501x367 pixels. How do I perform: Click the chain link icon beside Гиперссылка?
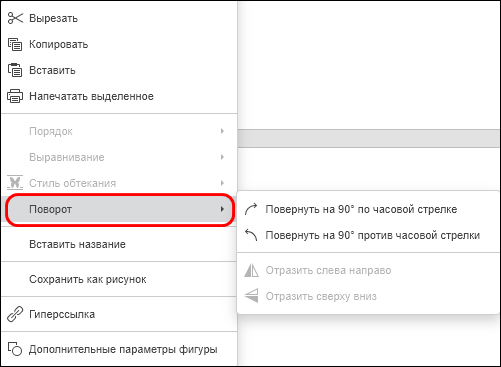click(x=15, y=314)
